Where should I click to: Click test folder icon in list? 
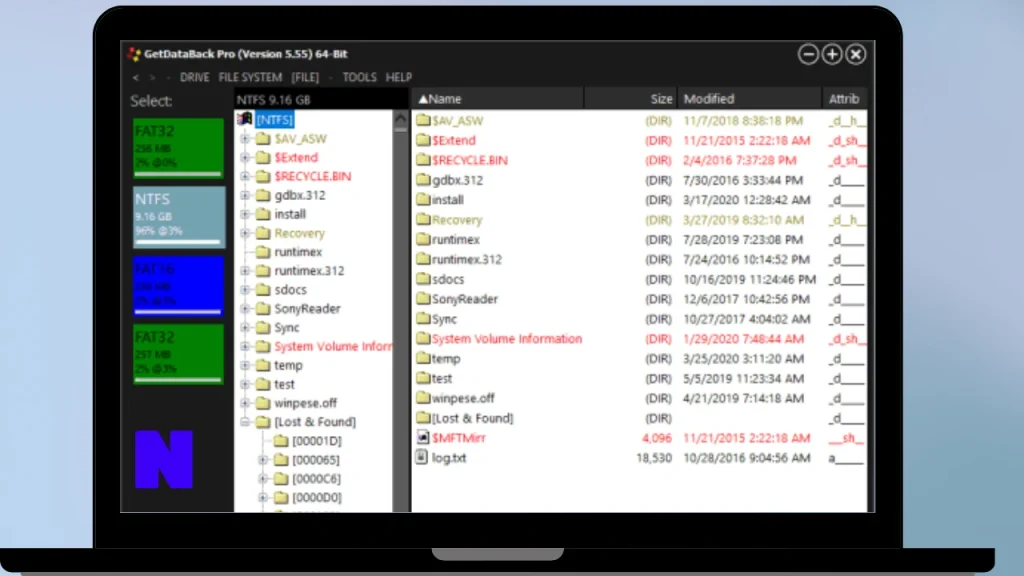tap(423, 378)
